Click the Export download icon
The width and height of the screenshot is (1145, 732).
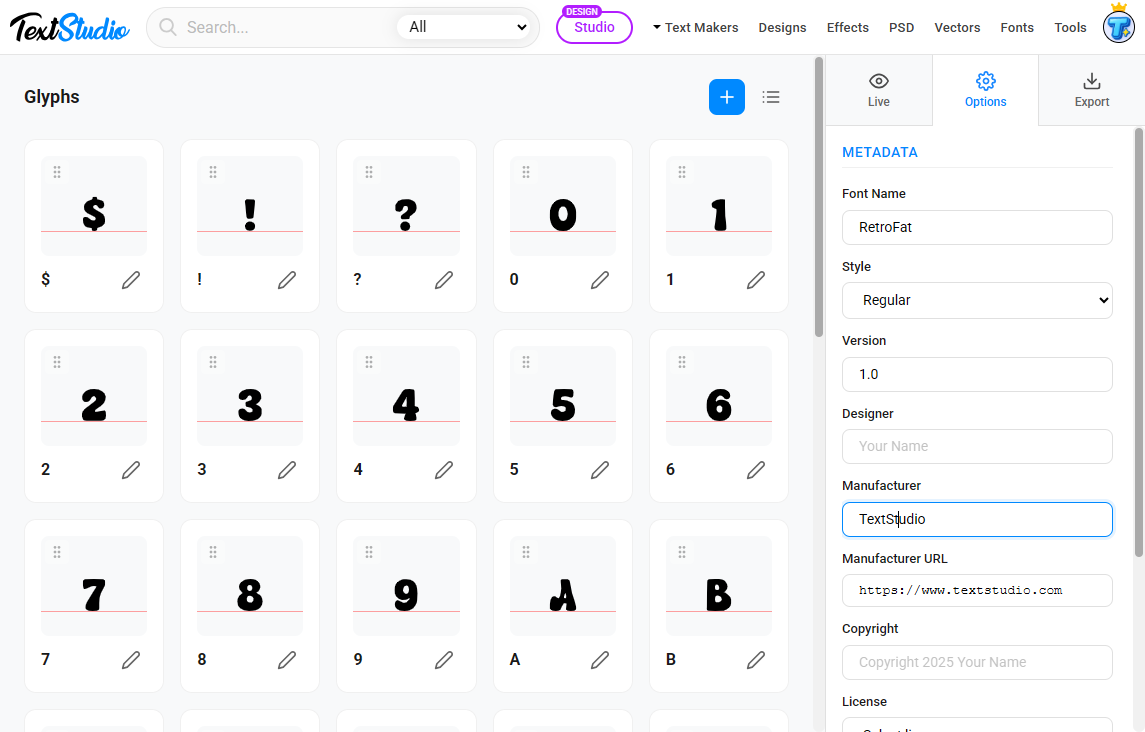[1091, 81]
